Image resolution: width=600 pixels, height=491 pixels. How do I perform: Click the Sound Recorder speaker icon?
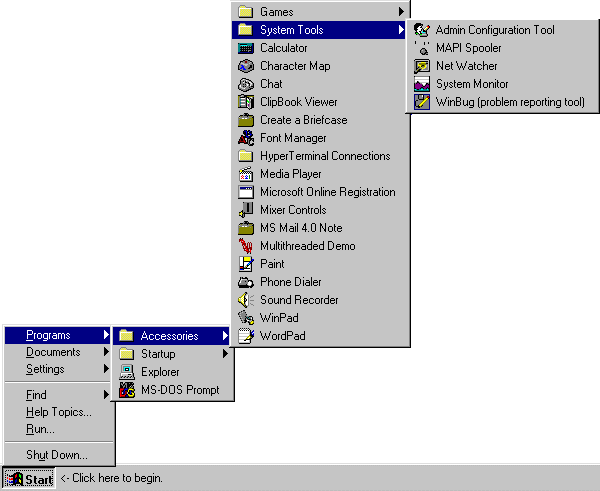pos(246,300)
